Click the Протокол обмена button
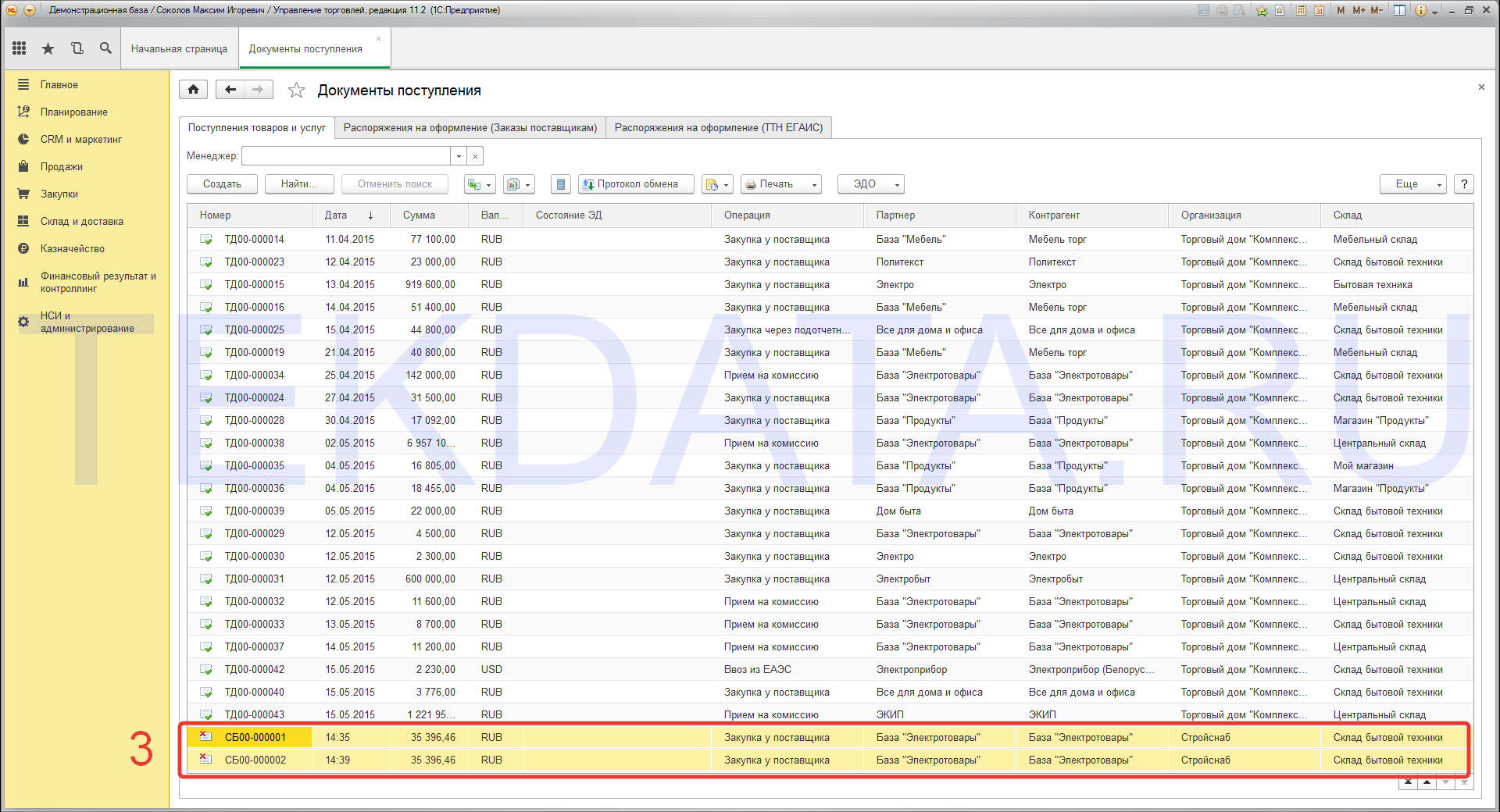This screenshot has height=812, width=1500. point(636,184)
